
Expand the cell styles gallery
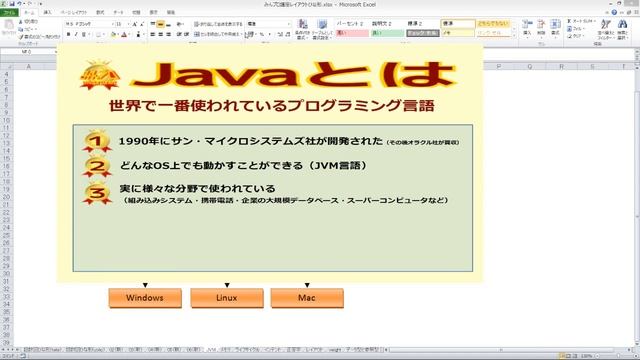tap(514, 36)
